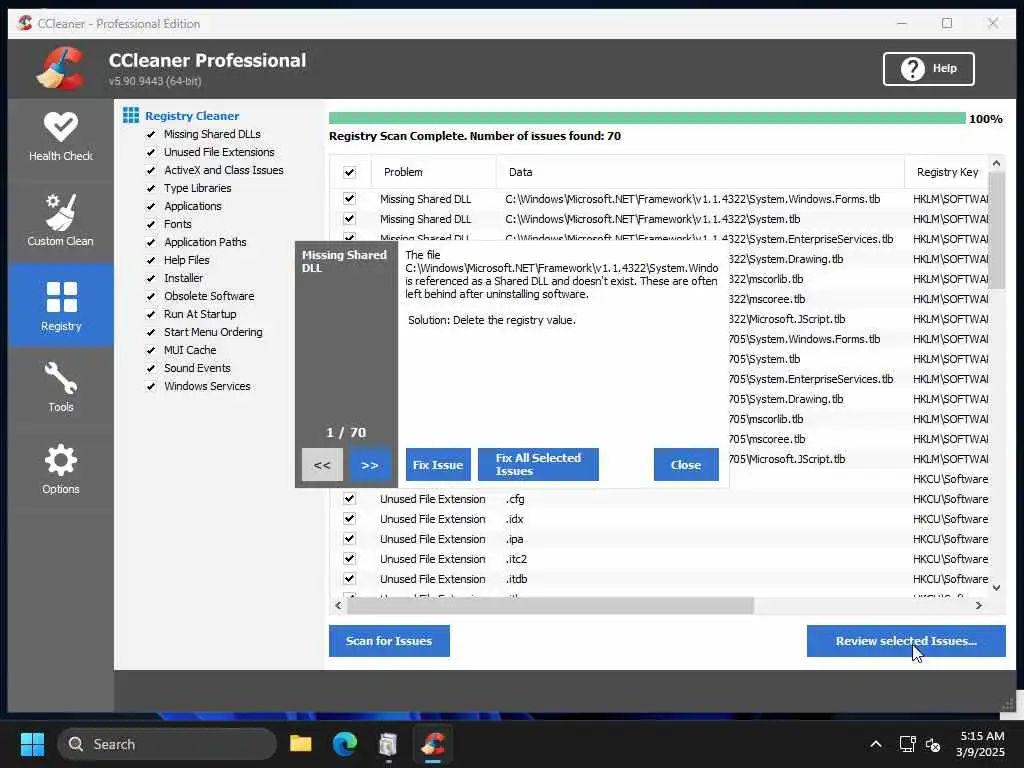Image resolution: width=1024 pixels, height=768 pixels.
Task: Uncheck the .cfg extension row checkbox
Action: pyautogui.click(x=349, y=499)
